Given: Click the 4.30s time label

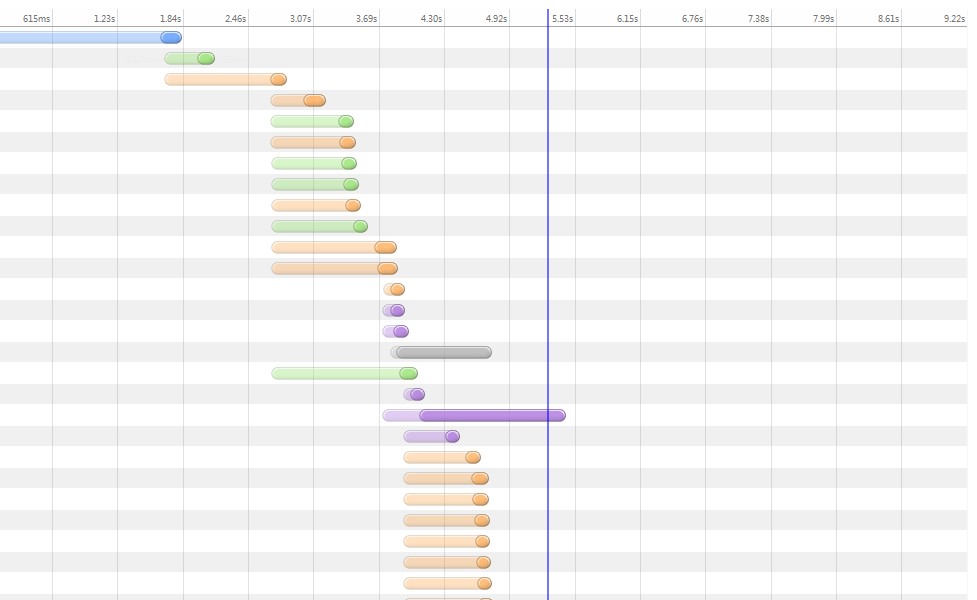Looking at the screenshot, I should [x=431, y=19].
